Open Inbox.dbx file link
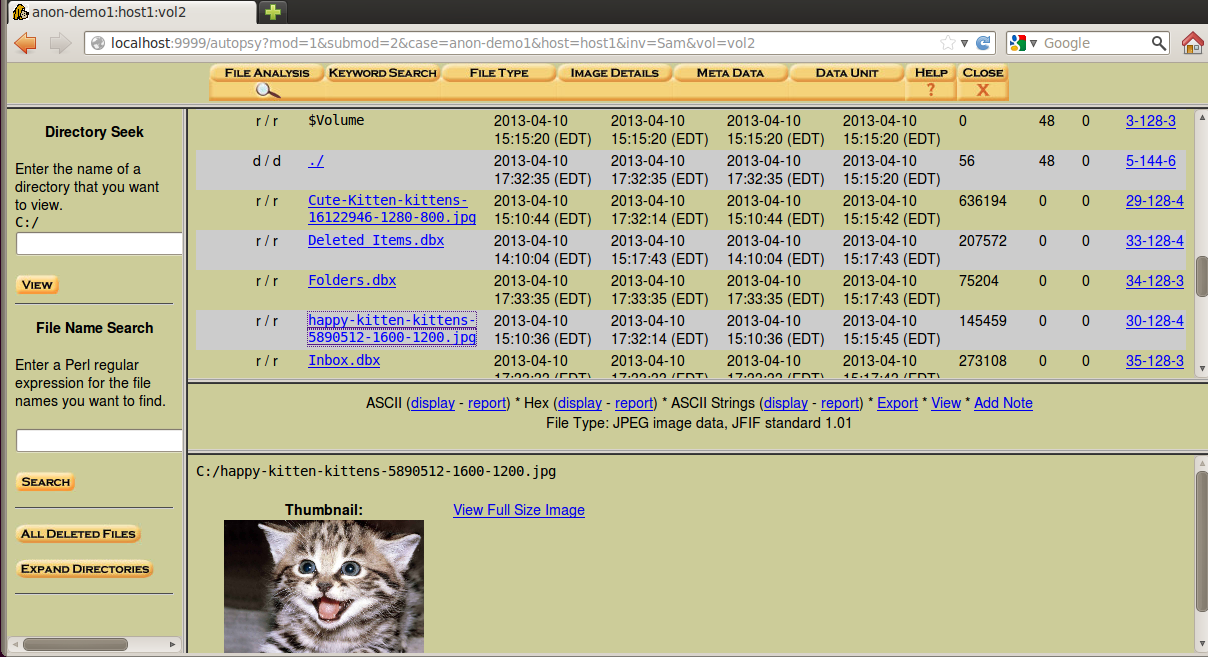This screenshot has width=1208, height=657. (344, 360)
